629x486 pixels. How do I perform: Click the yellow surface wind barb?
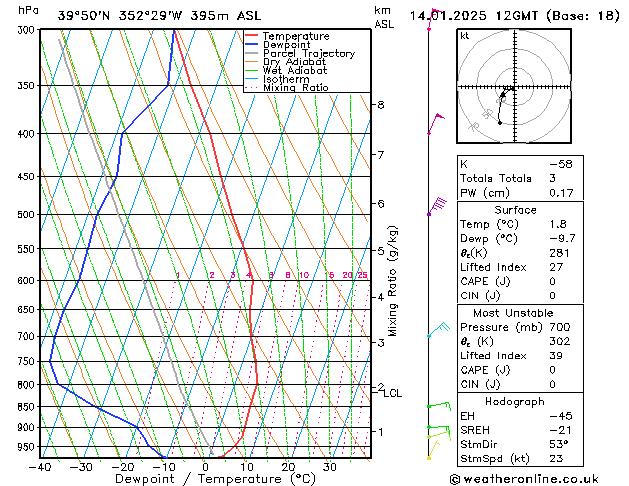(x=434, y=450)
